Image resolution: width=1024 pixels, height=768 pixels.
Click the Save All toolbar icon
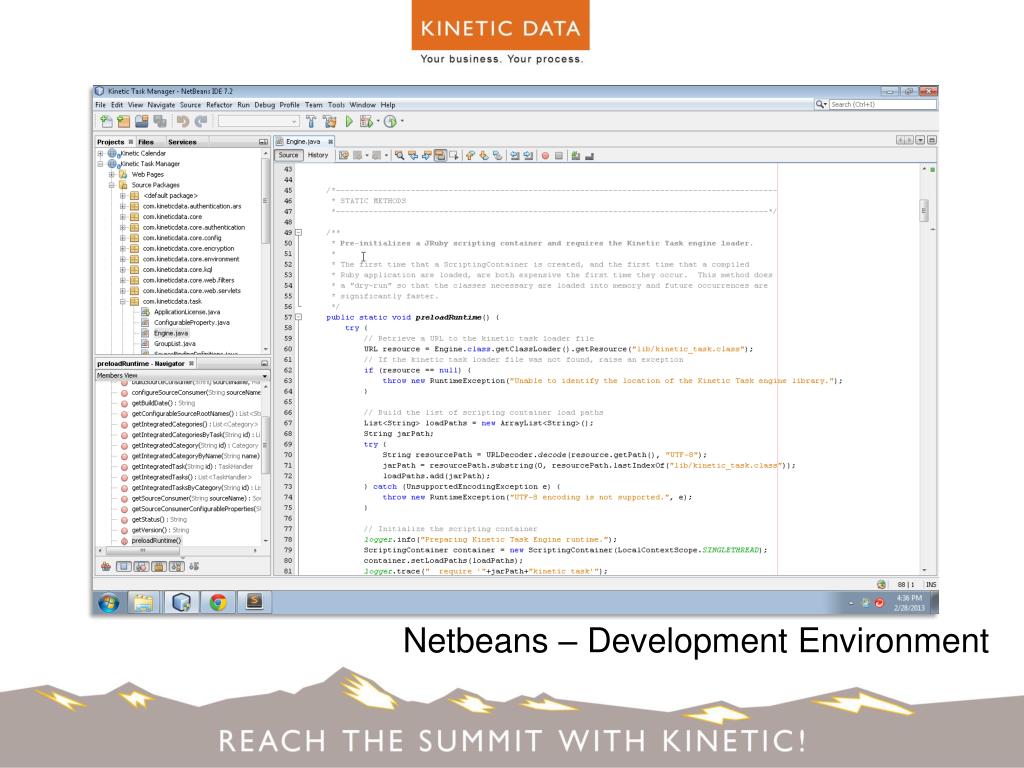pyautogui.click(x=160, y=121)
